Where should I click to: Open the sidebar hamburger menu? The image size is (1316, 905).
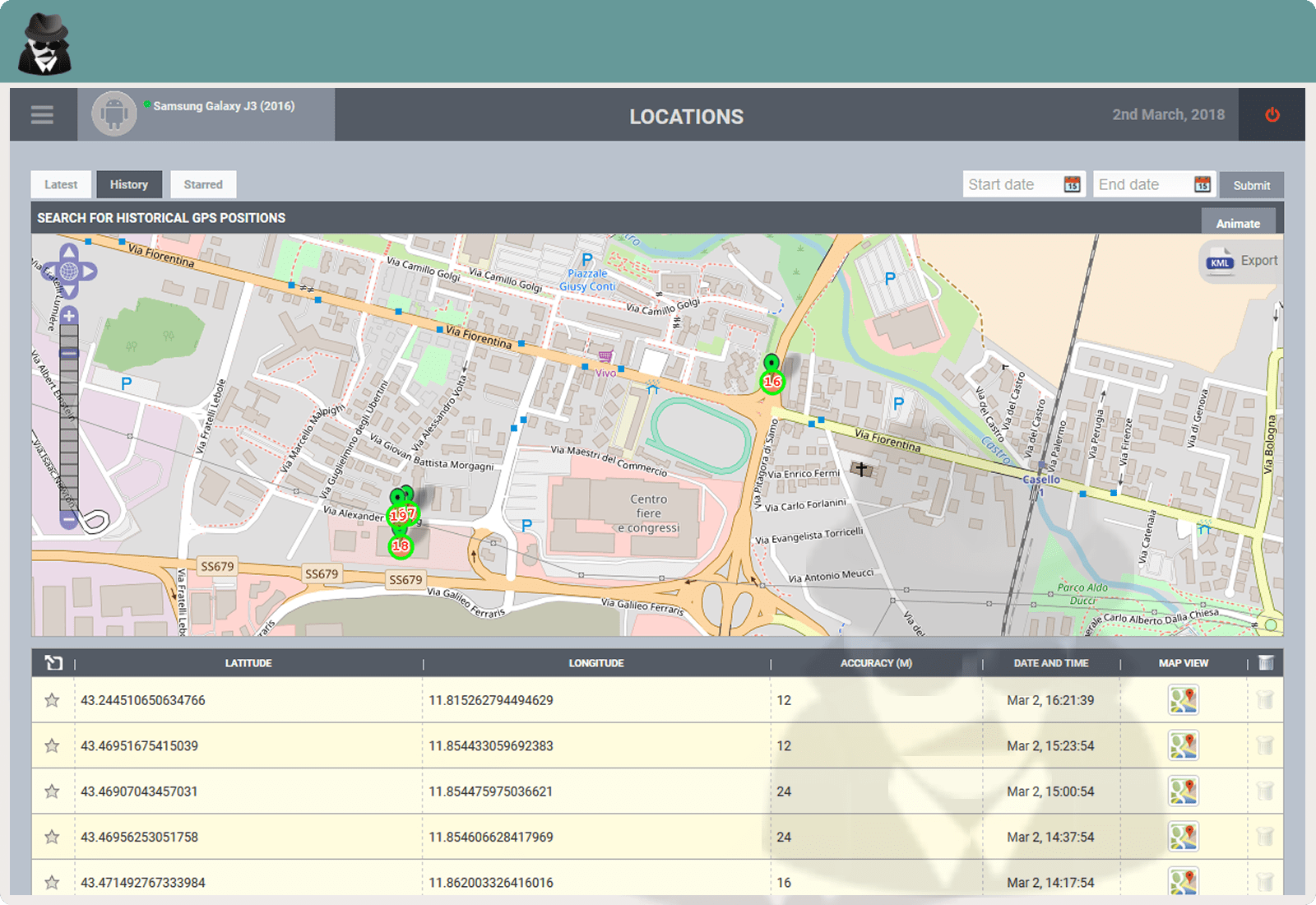coord(41,114)
